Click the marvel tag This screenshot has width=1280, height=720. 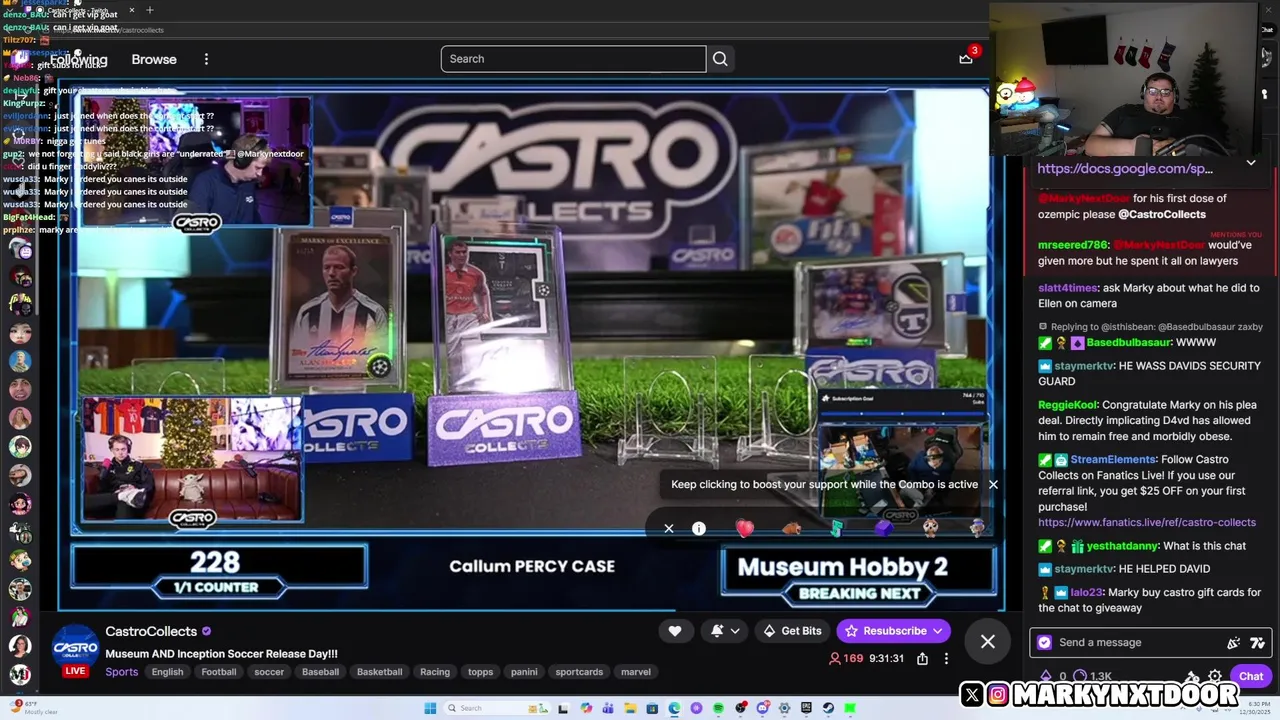pyautogui.click(x=636, y=672)
